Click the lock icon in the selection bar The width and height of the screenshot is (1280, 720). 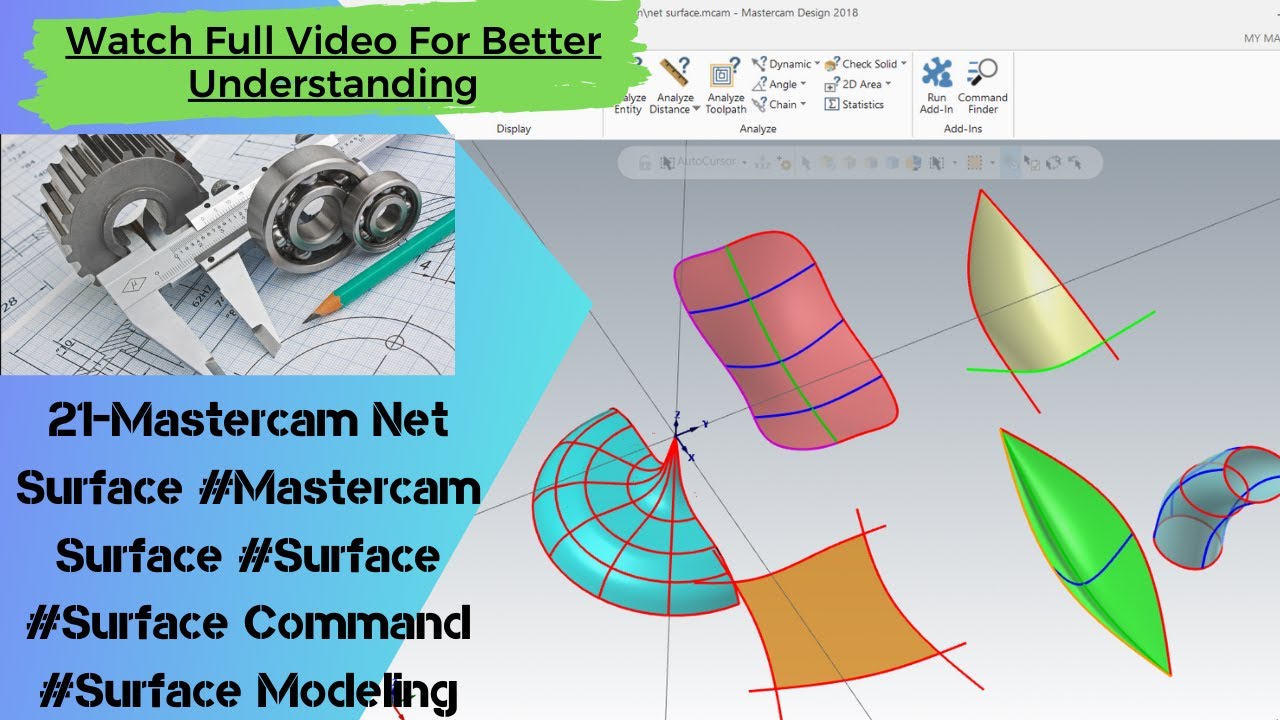coord(644,162)
